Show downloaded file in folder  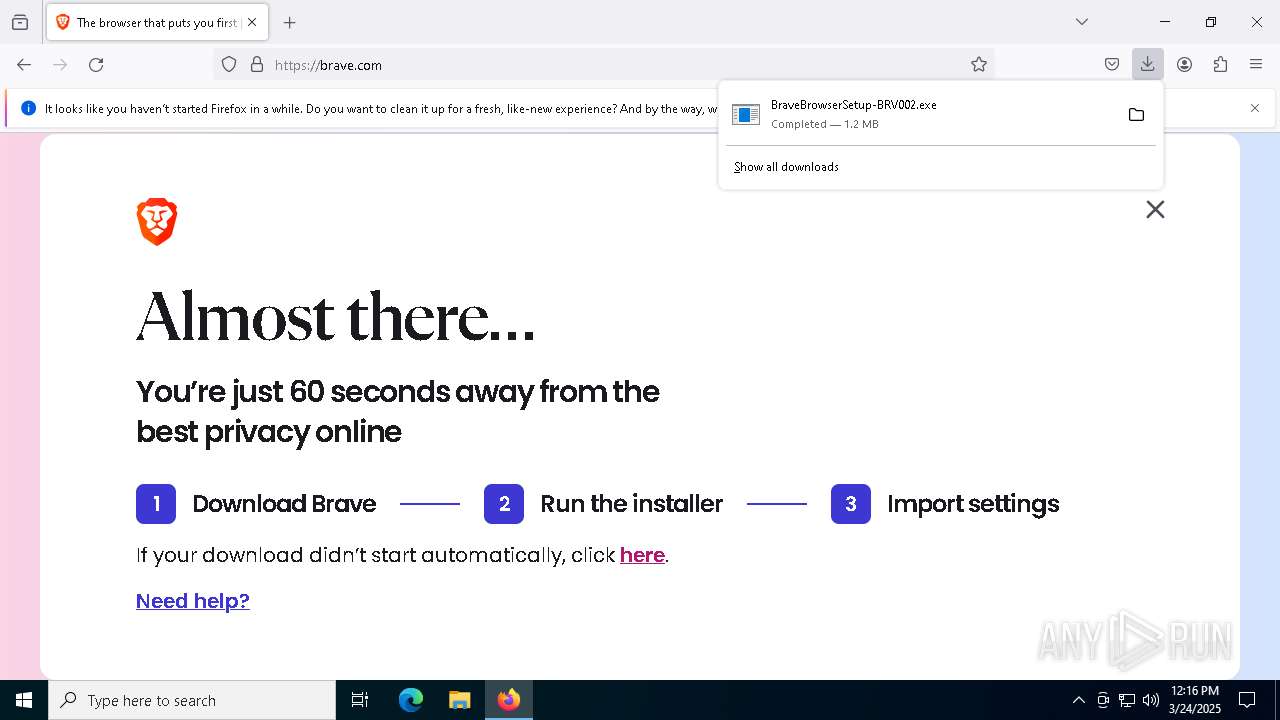click(x=1136, y=115)
